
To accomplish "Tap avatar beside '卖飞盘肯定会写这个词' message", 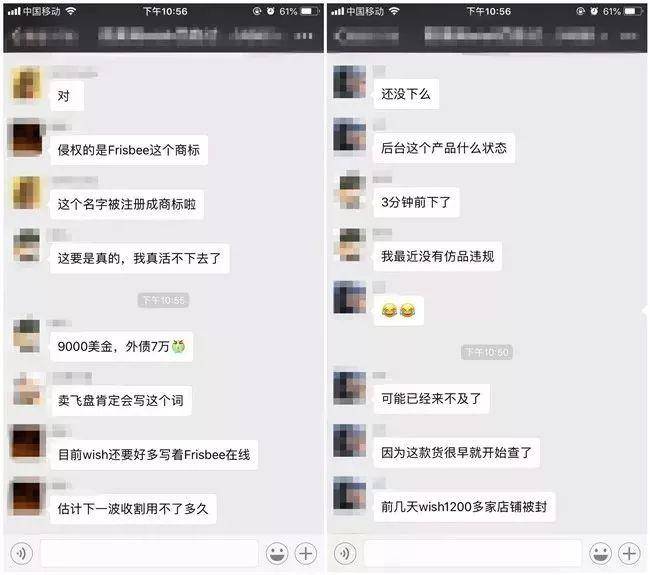I will [28, 389].
